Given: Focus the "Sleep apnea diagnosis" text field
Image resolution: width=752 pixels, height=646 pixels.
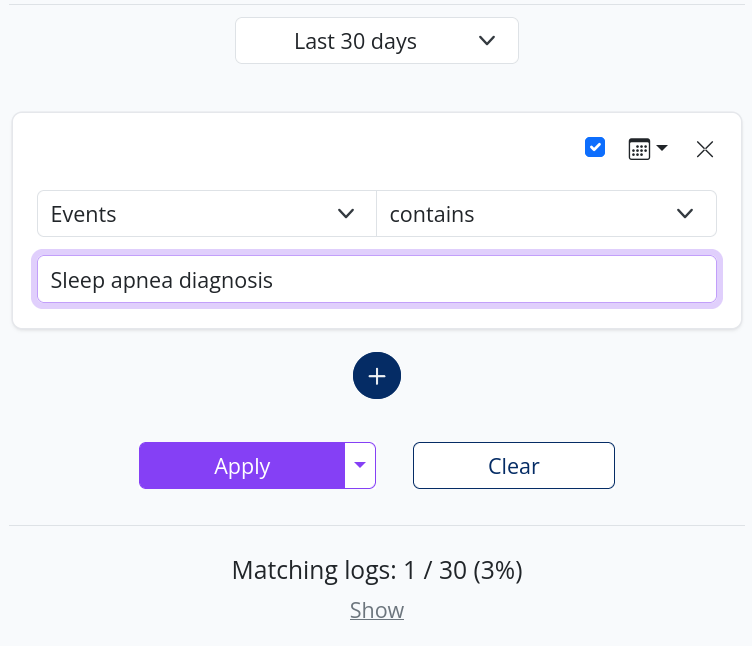Looking at the screenshot, I should point(377,280).
